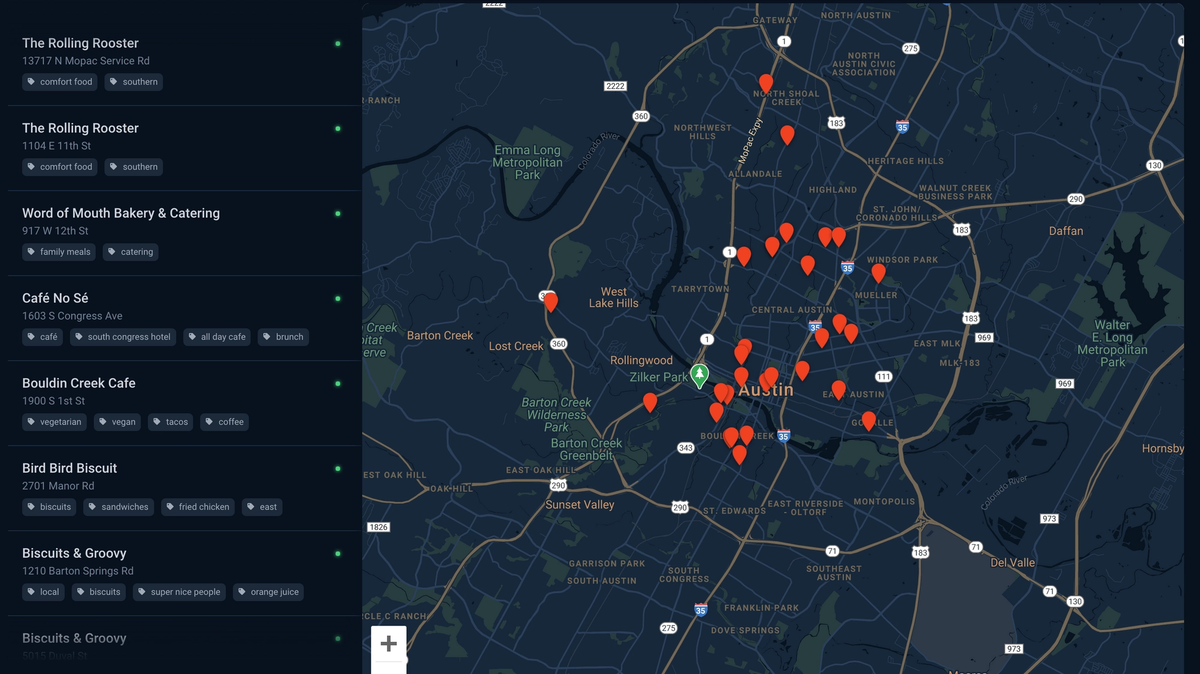Select the catering tag
The image size is (1200, 674).
click(x=131, y=252)
